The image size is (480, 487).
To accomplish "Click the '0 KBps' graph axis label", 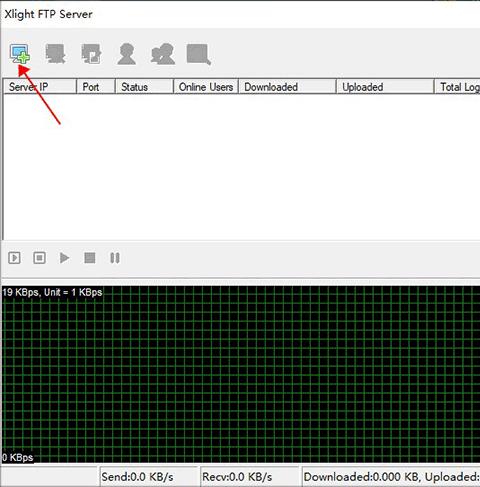I will coord(17,457).
